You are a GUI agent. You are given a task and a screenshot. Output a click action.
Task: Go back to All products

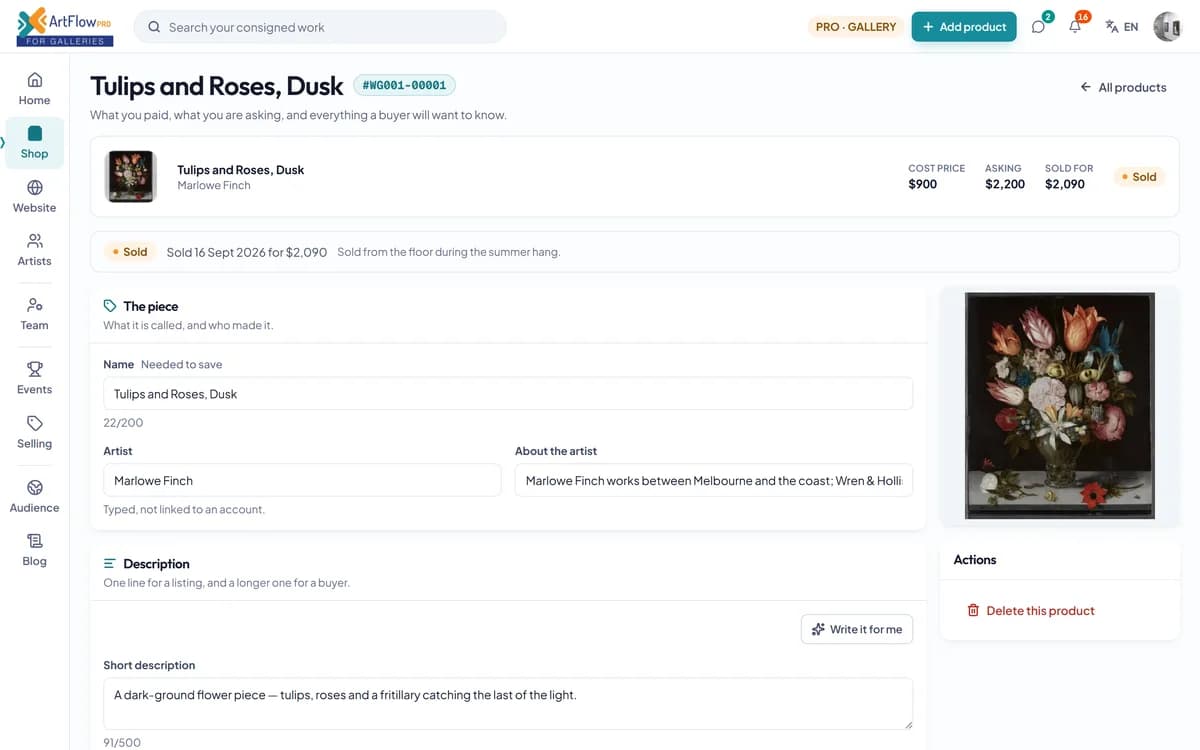tap(1123, 87)
